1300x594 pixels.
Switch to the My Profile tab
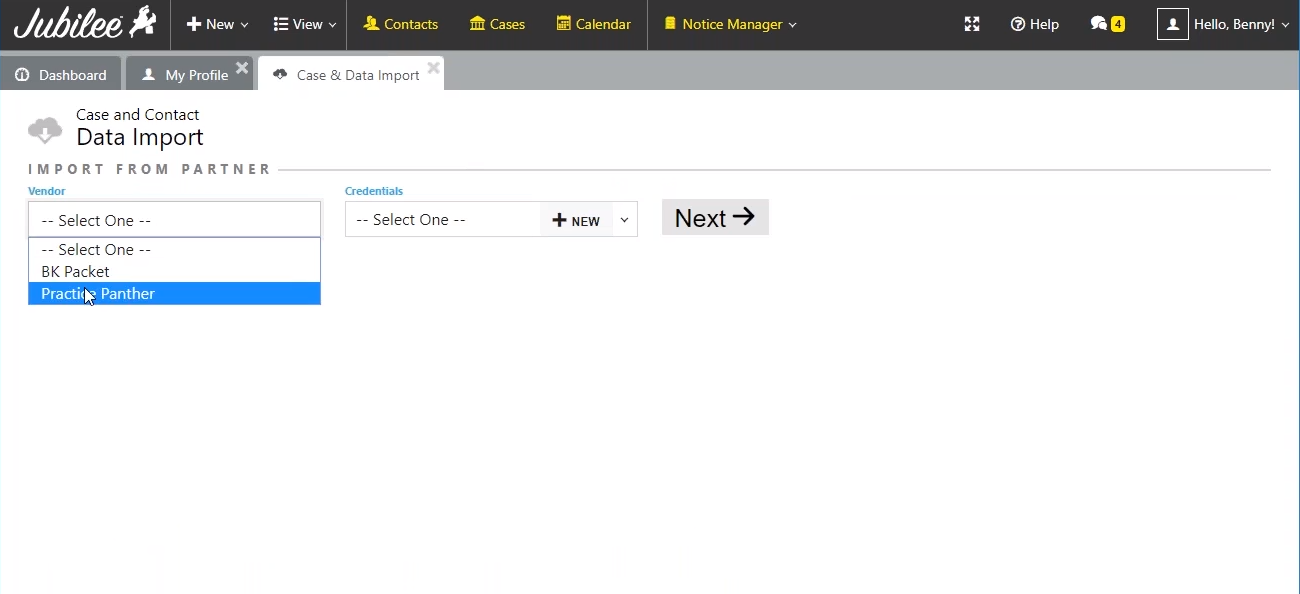185,75
